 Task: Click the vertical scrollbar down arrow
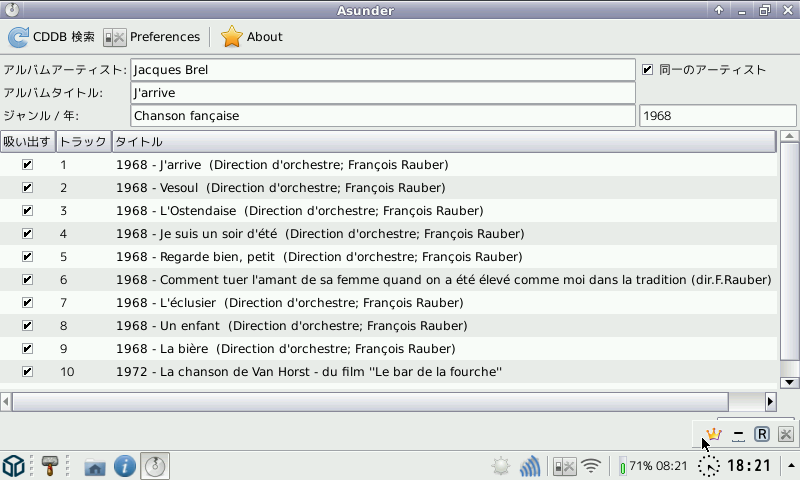tap(789, 382)
